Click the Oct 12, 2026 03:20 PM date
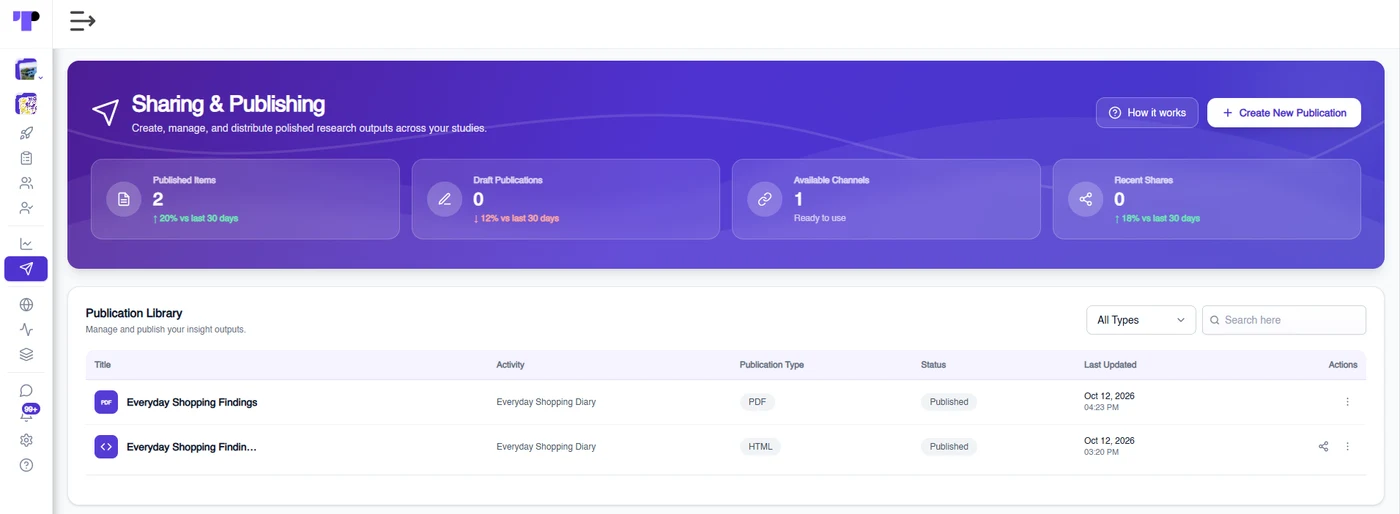This screenshot has width=1400, height=514. (x=1109, y=446)
